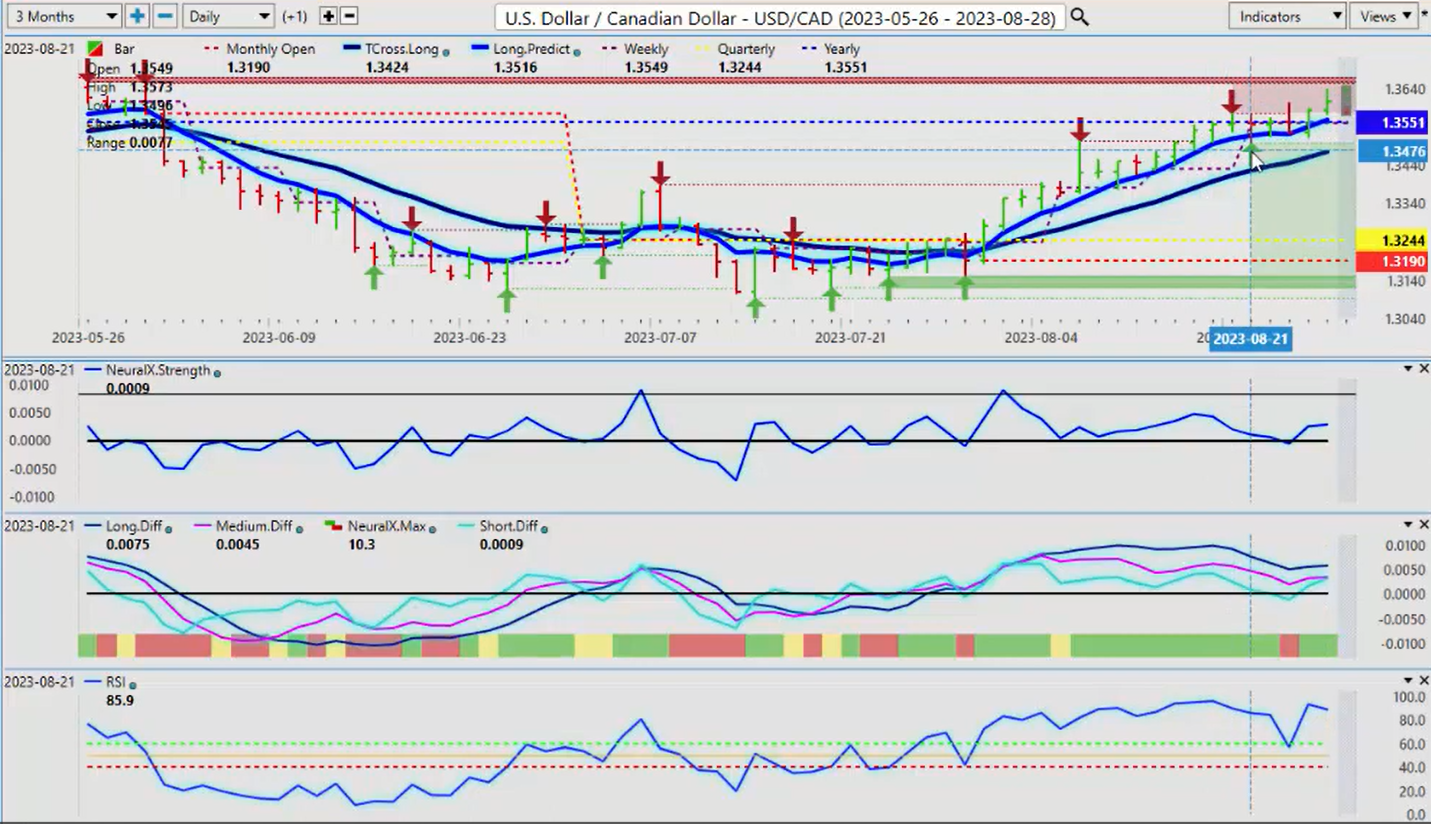This screenshot has height=824, width=1431.
Task: Click the 2023-07-07 date label
Action: point(659,338)
